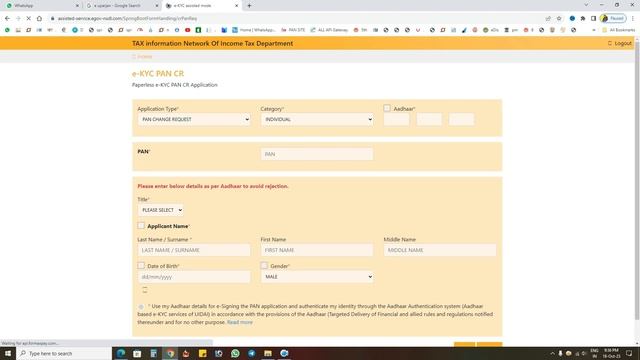The width and height of the screenshot is (640, 360).
Task: Click the third Aadhaar number box
Action: [462, 119]
